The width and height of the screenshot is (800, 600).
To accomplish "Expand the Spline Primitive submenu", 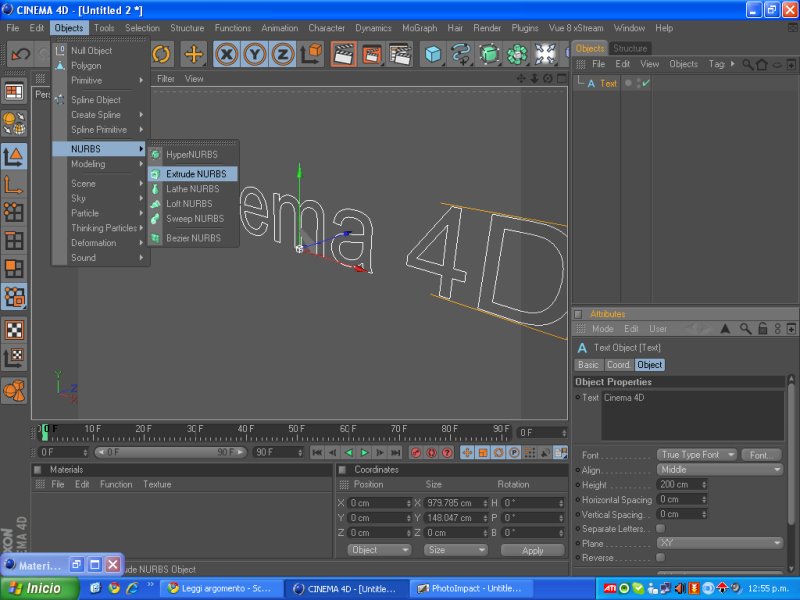I will click(x=101, y=130).
